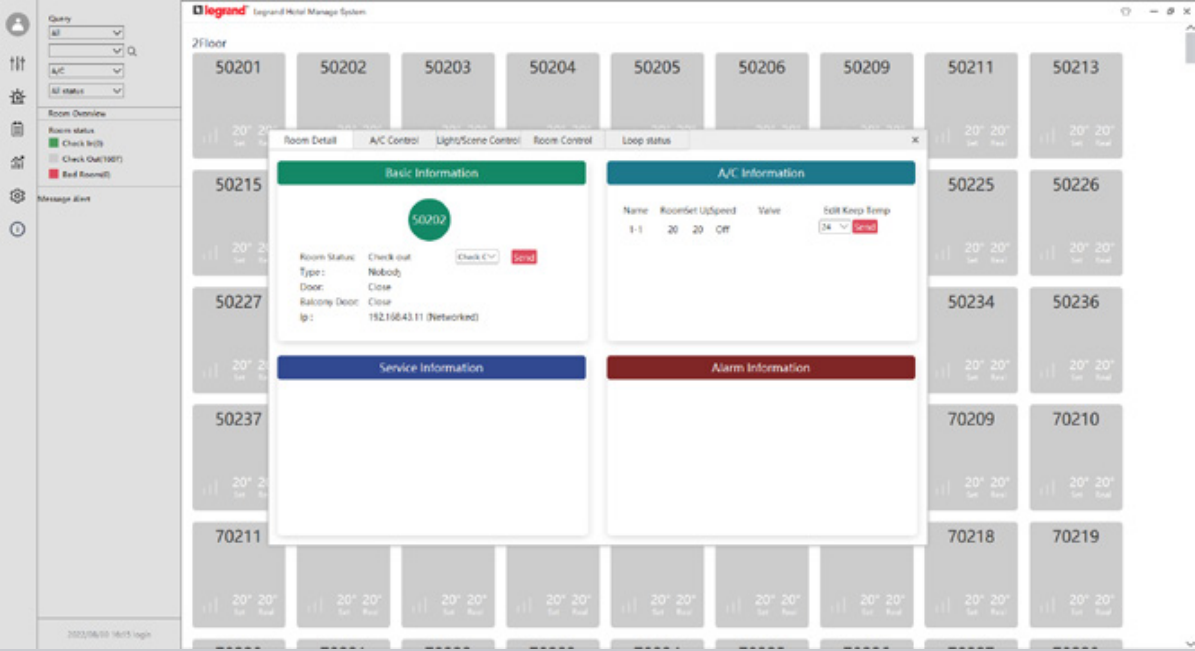The width and height of the screenshot is (1195, 651).
Task: Open the user account avatar icon
Action: pos(18,24)
